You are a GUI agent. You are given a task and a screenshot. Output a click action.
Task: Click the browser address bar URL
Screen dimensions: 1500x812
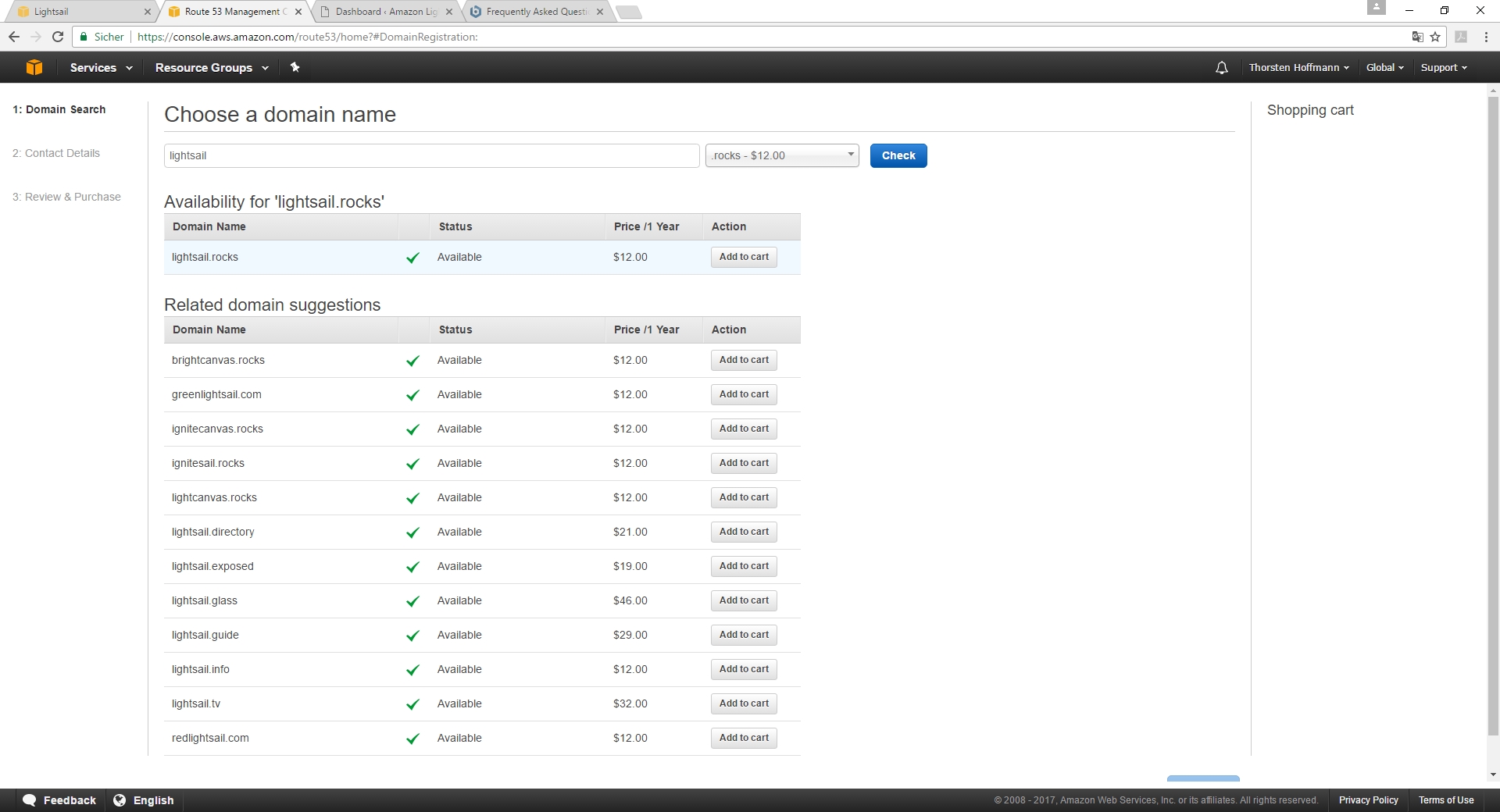click(x=308, y=37)
